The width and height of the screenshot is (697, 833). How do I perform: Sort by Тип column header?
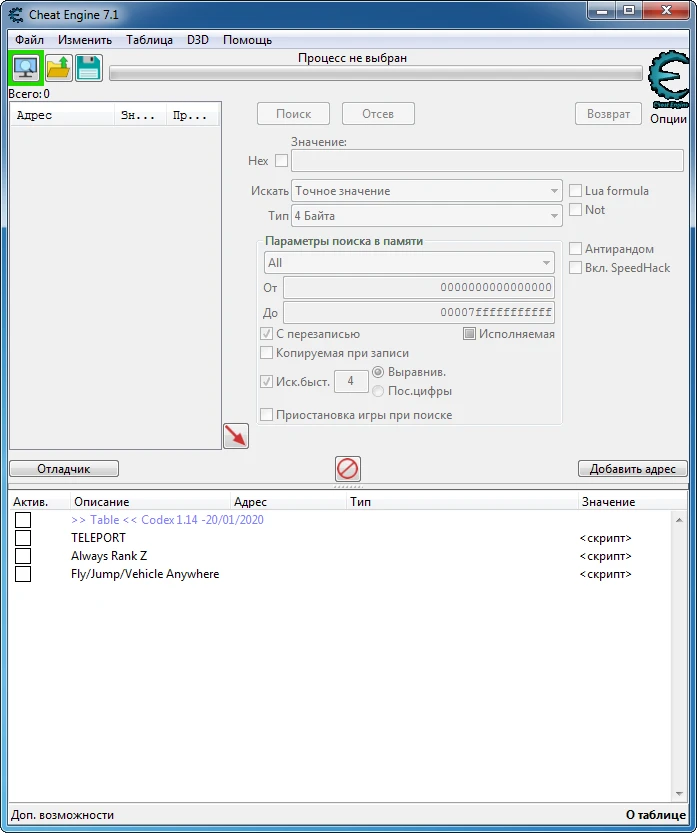point(462,502)
